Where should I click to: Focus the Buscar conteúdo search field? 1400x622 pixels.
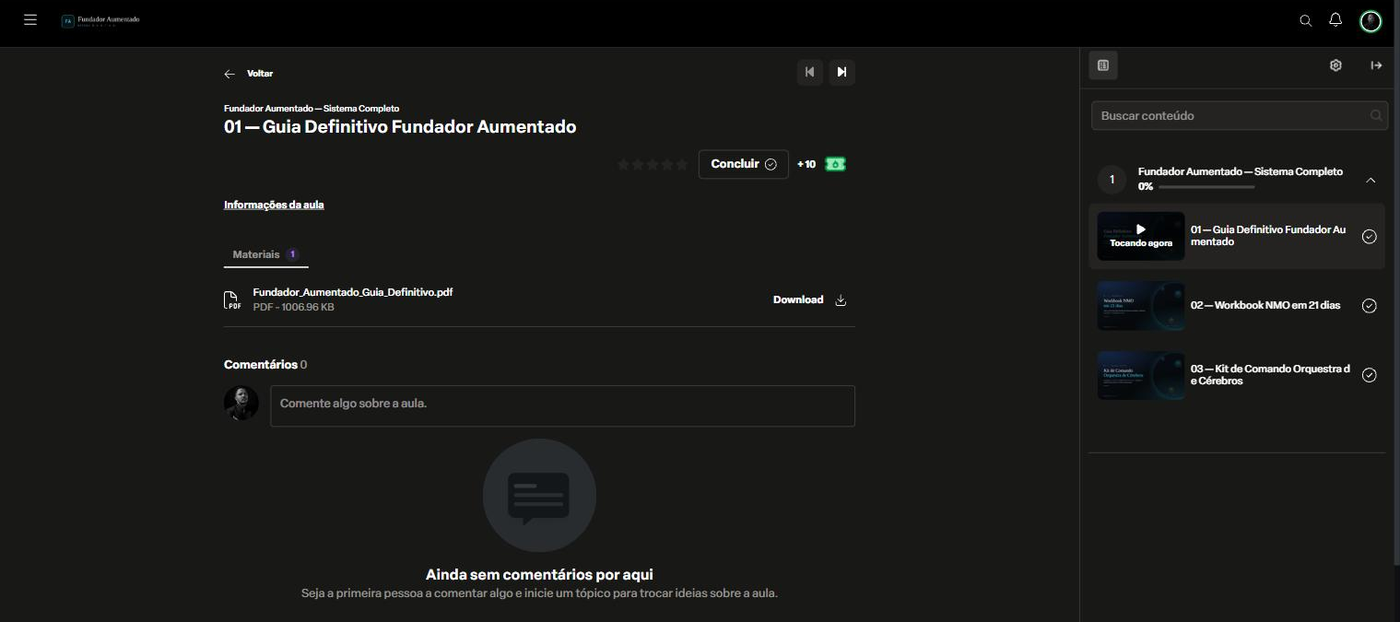[1239, 116]
